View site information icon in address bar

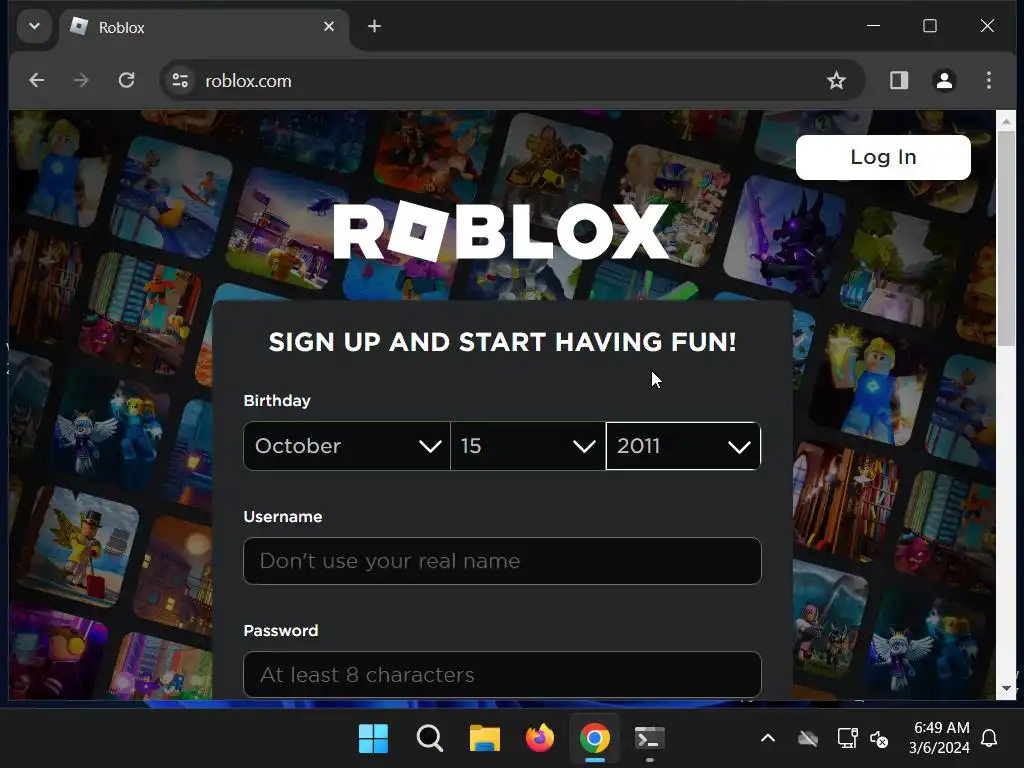[180, 80]
